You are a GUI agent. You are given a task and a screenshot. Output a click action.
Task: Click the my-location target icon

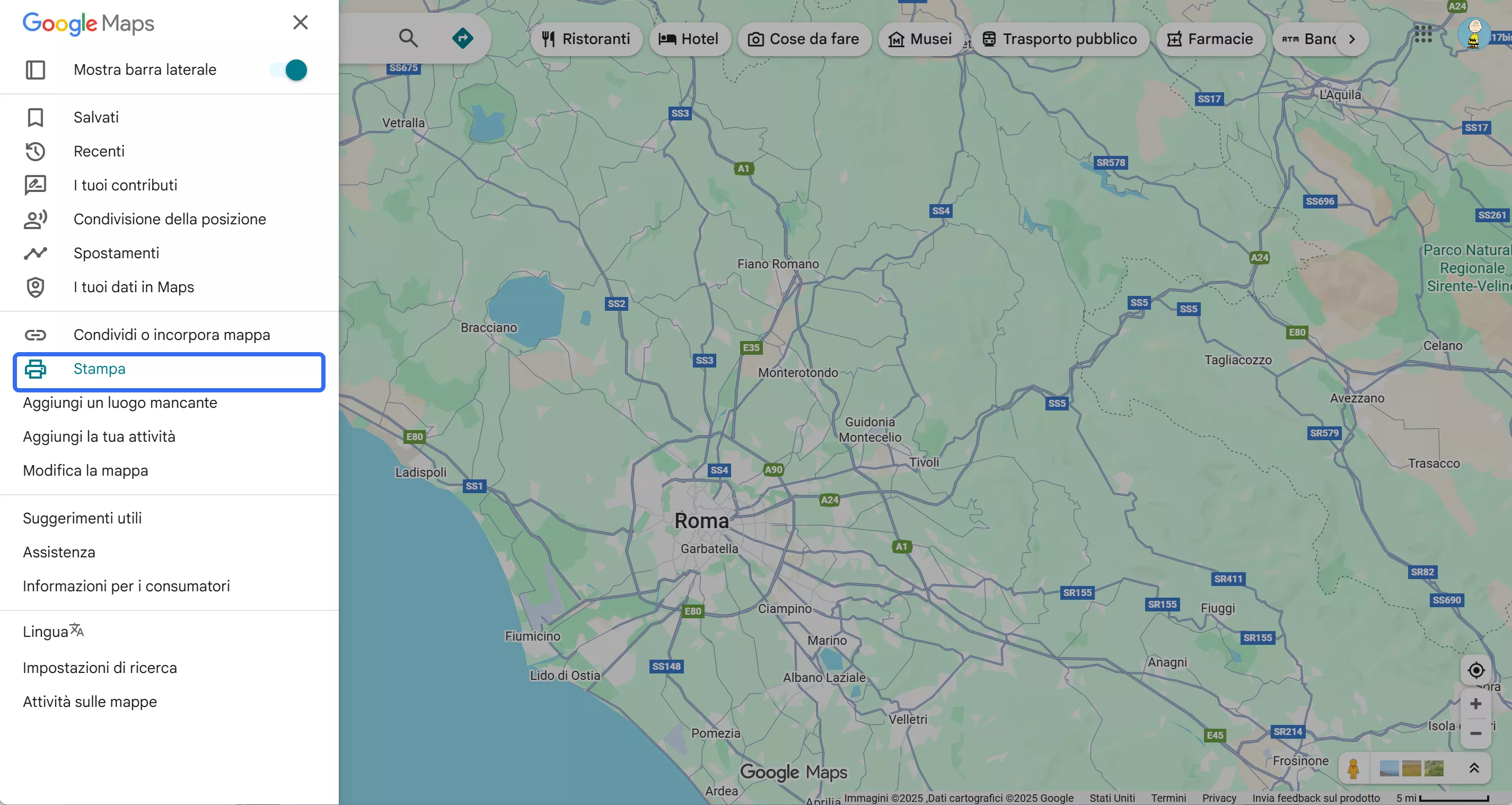[x=1475, y=670]
